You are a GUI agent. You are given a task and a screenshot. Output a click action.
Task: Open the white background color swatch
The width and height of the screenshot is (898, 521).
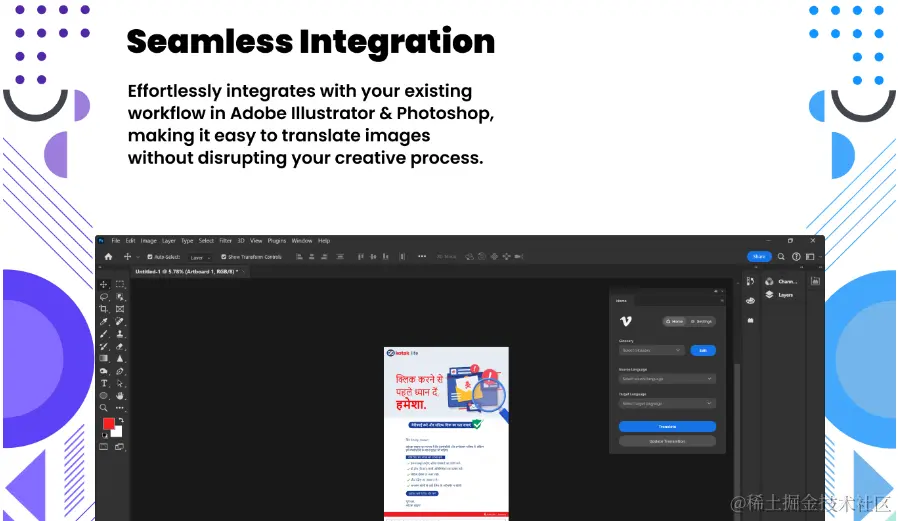coord(118,433)
